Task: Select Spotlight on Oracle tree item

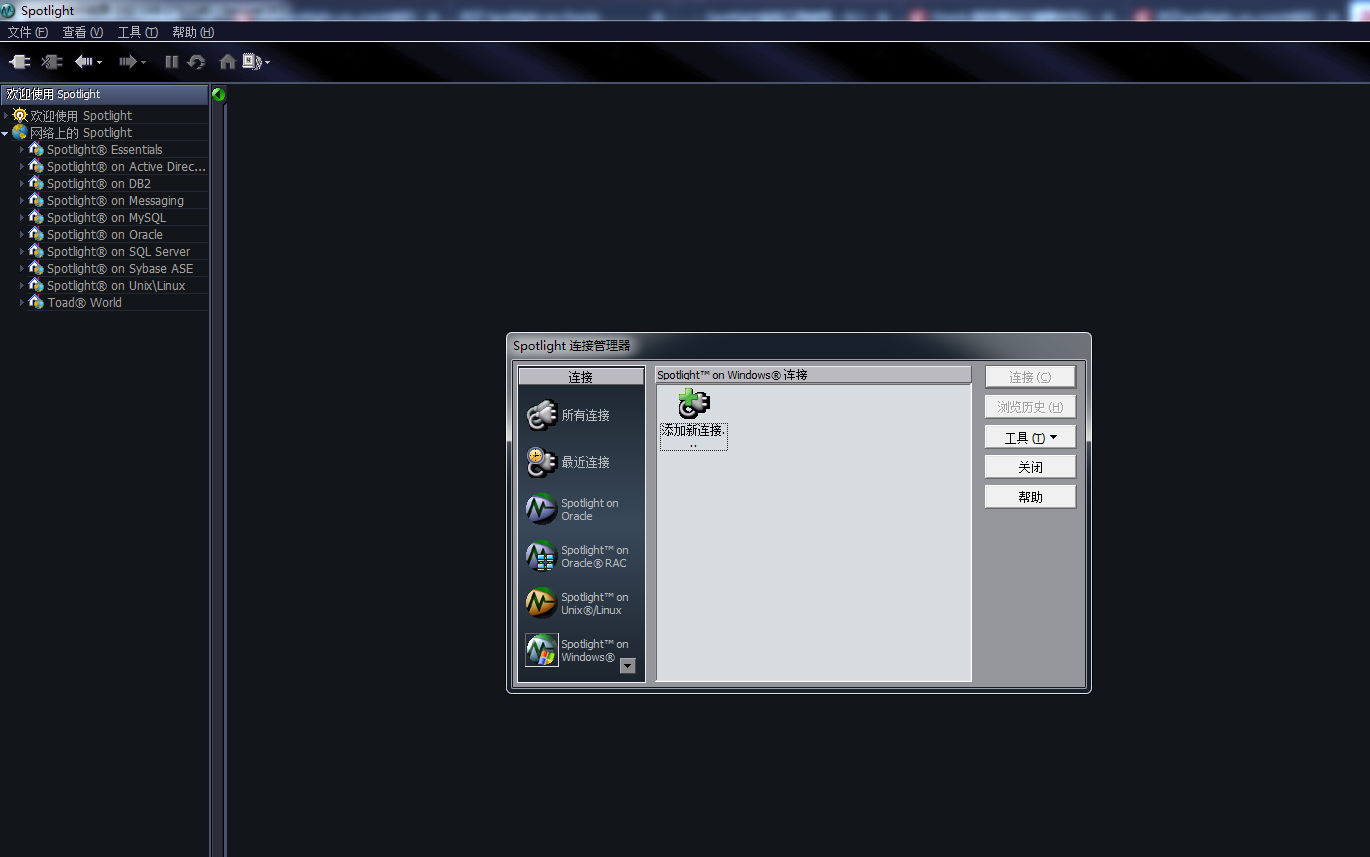Action: pos(104,235)
